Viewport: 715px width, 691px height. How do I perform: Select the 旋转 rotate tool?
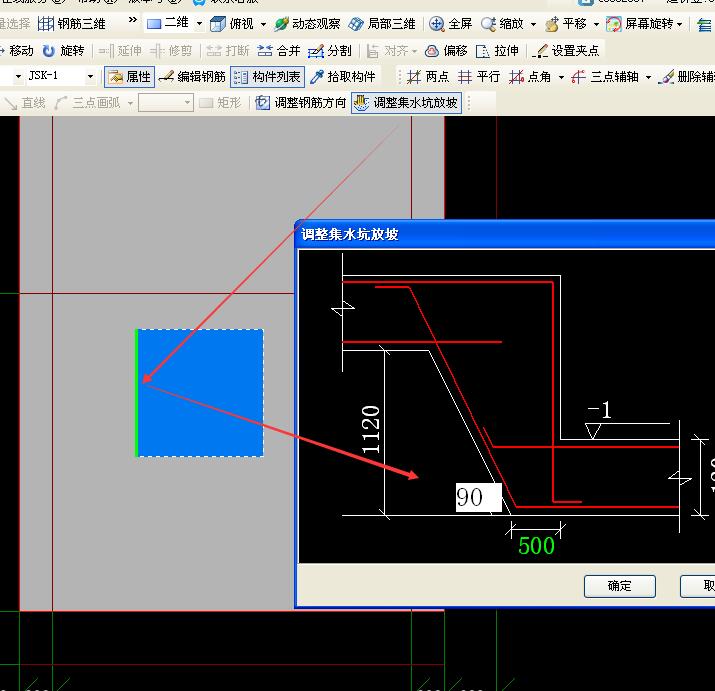[63, 51]
